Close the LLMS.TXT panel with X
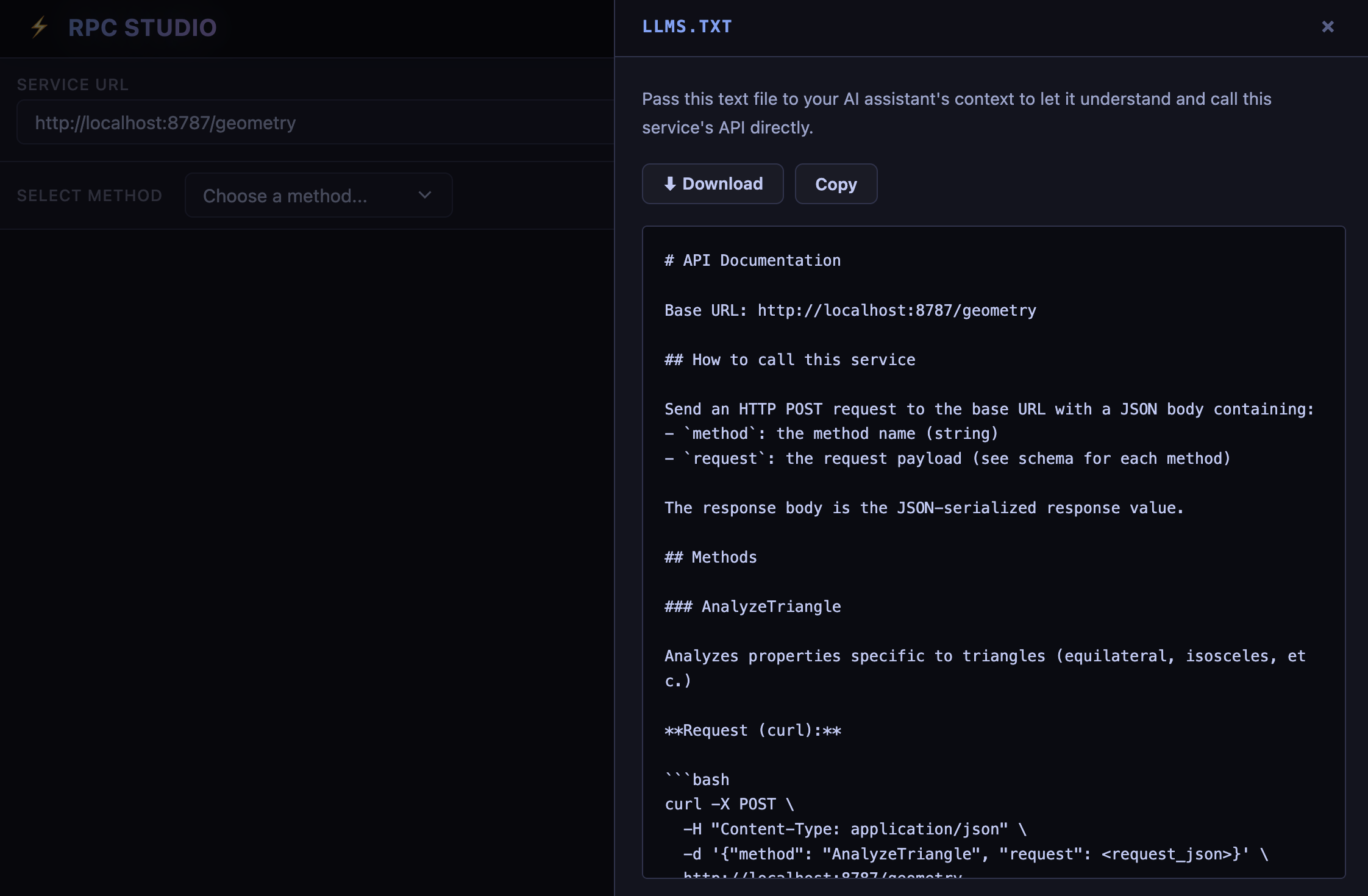 pyautogui.click(x=1327, y=27)
